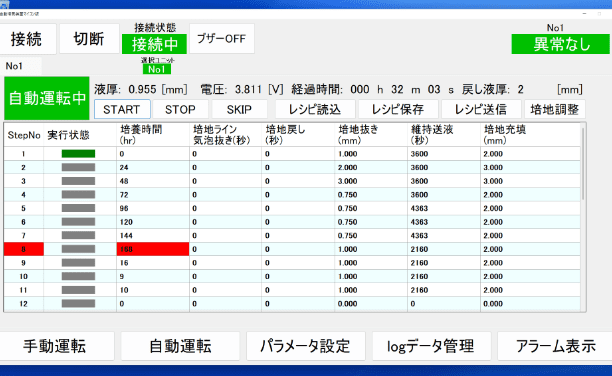Click the 切断 disconnect button
Screen dimensions: 612x376
(89, 39)
